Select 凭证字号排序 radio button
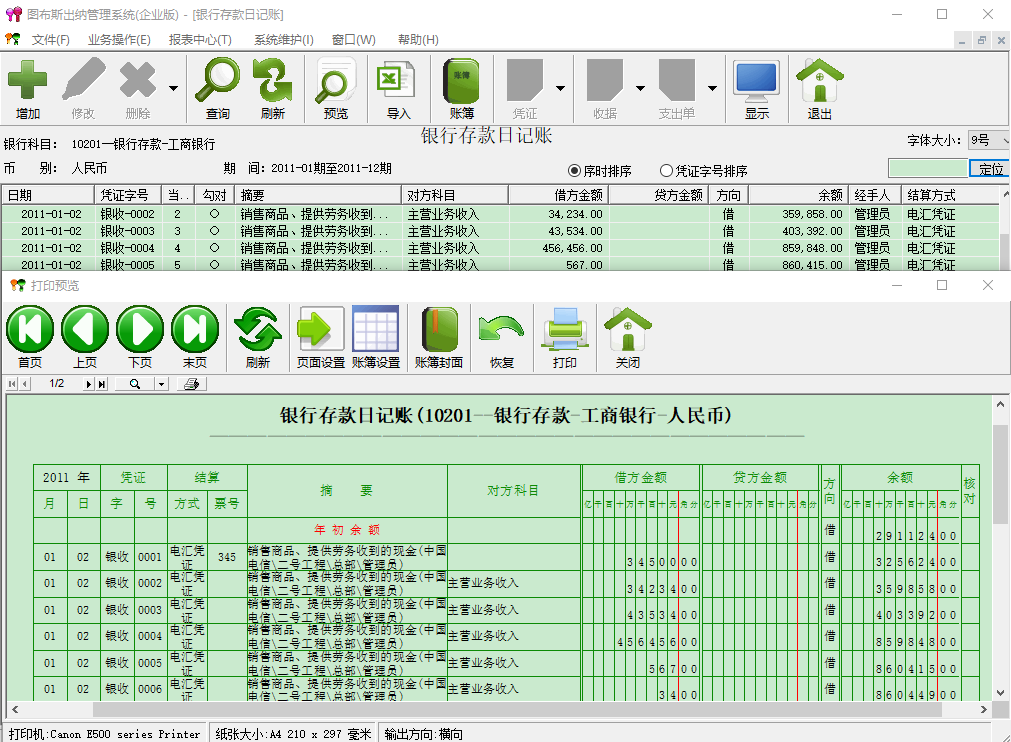Viewport: 1011px width, 742px height. [667, 171]
